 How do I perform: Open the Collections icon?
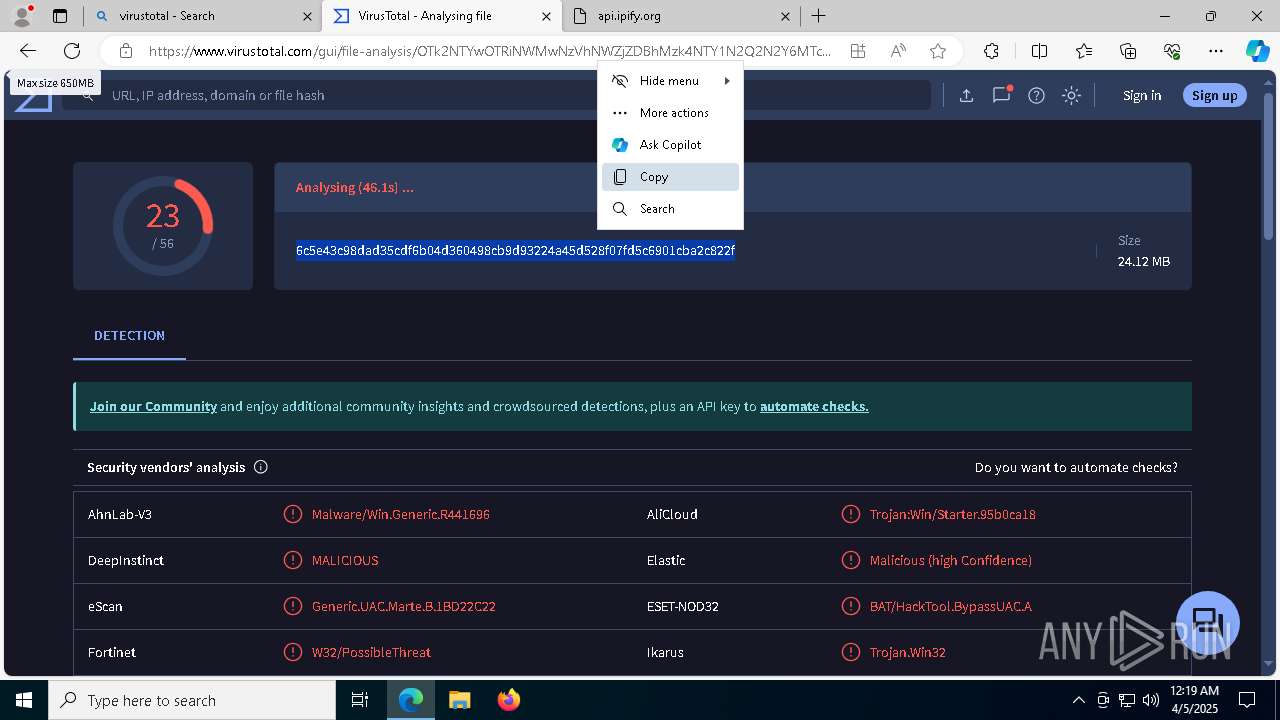tap(1128, 51)
